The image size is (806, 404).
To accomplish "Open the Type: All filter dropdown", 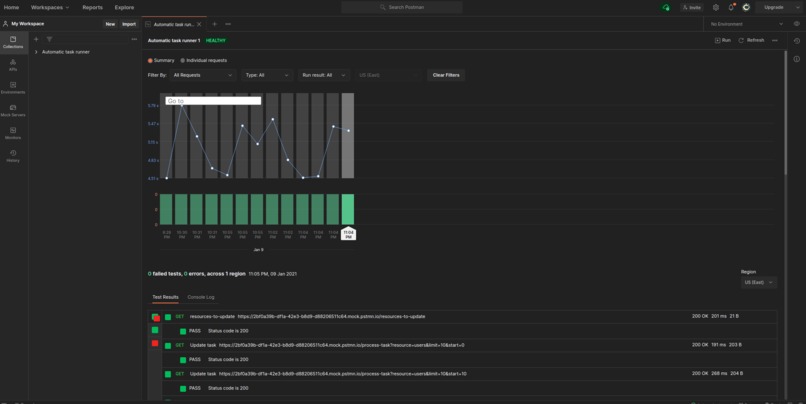I will pyautogui.click(x=267, y=75).
